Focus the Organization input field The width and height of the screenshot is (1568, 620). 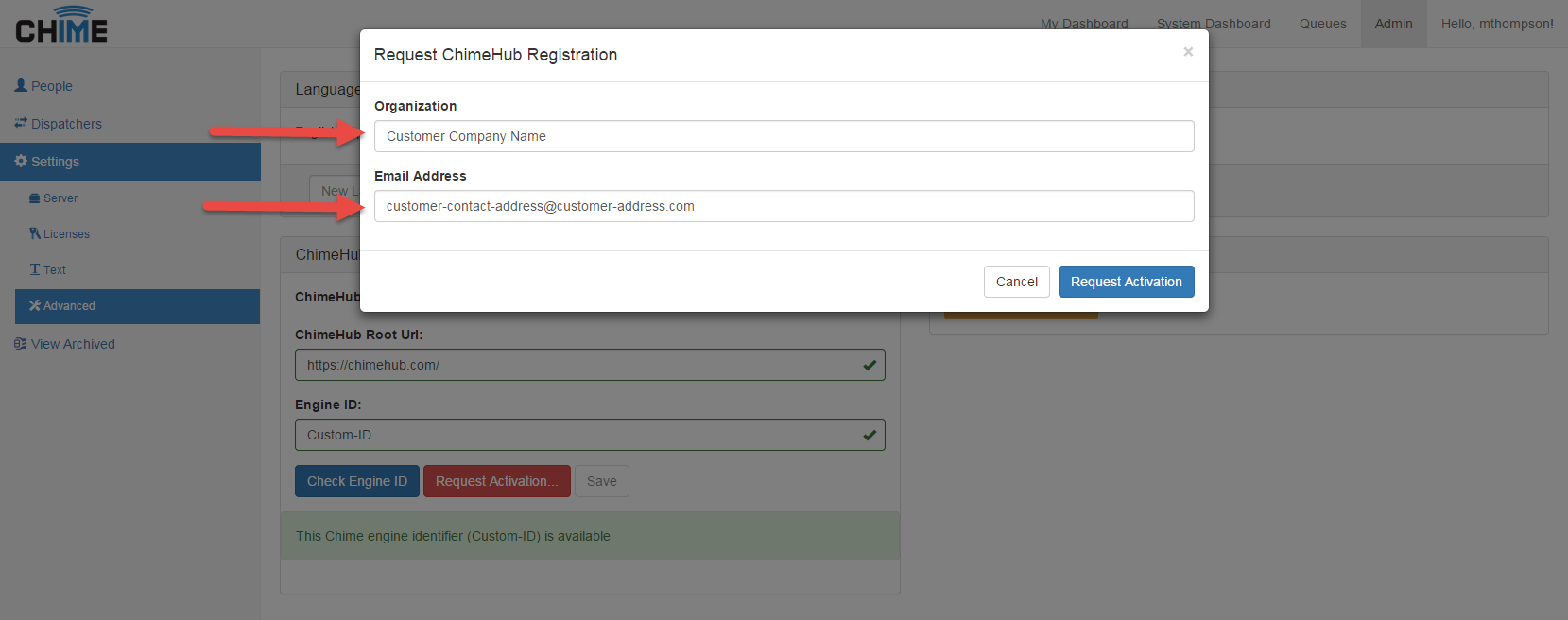(x=784, y=136)
